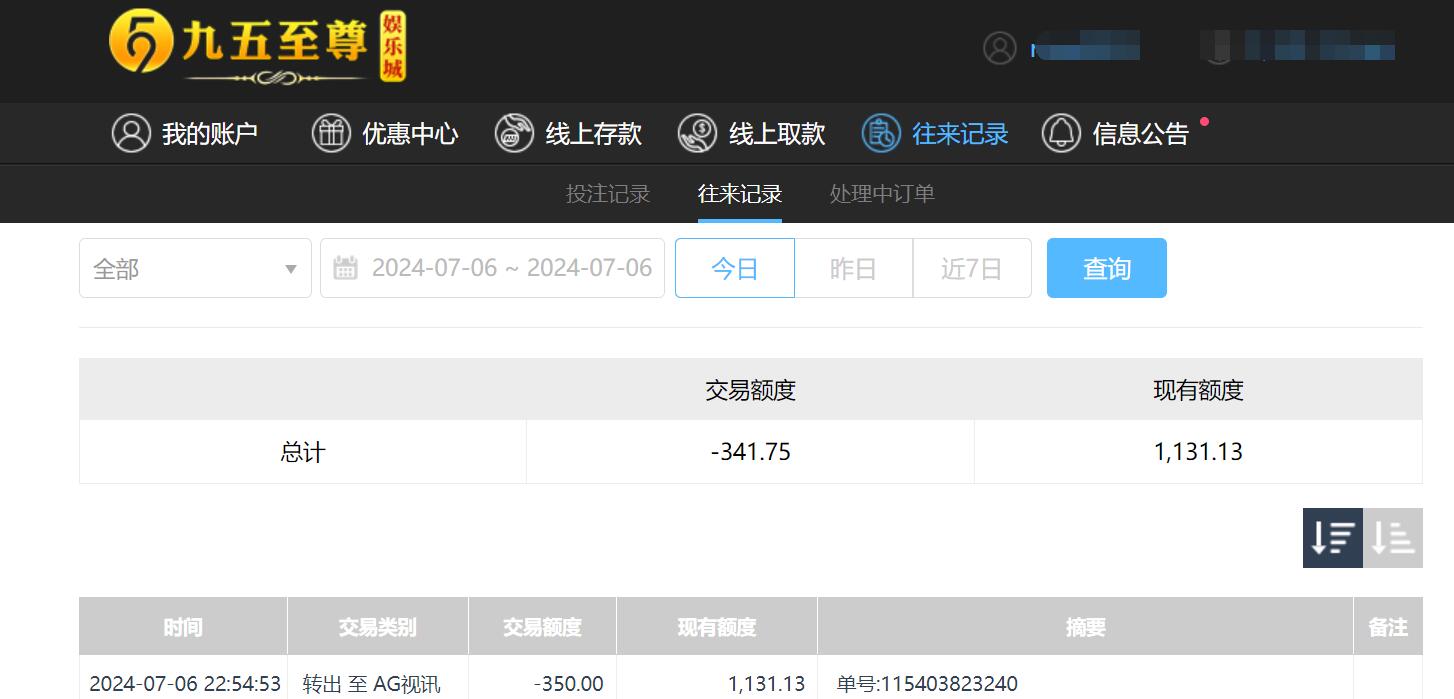This screenshot has height=699, width=1454.
Task: Sort records ascending with right sort icon
Action: (1391, 537)
